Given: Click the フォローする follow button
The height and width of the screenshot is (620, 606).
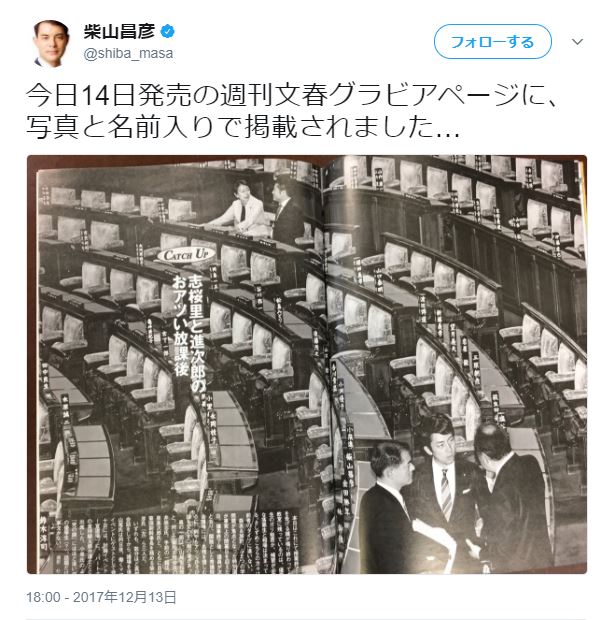Looking at the screenshot, I should pyautogui.click(x=493, y=42).
